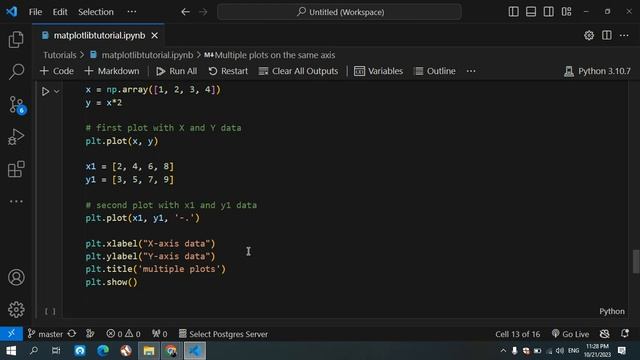Split the editor right
The image size is (640, 360).
coord(607,36)
